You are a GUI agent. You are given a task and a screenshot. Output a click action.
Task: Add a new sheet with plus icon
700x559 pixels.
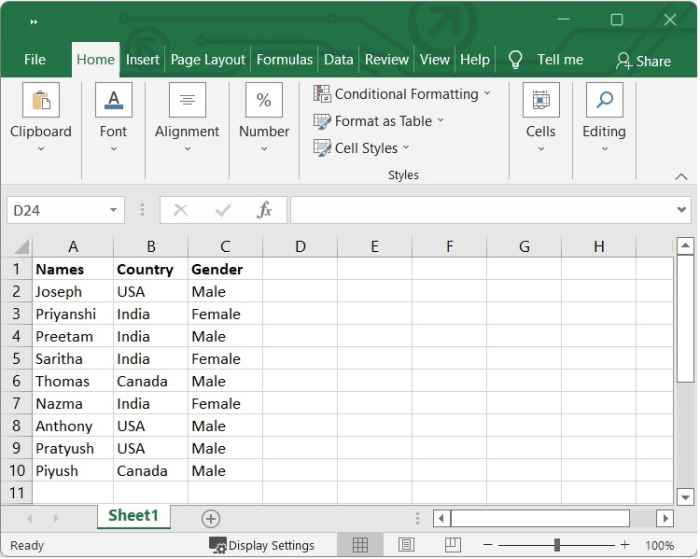coord(210,518)
